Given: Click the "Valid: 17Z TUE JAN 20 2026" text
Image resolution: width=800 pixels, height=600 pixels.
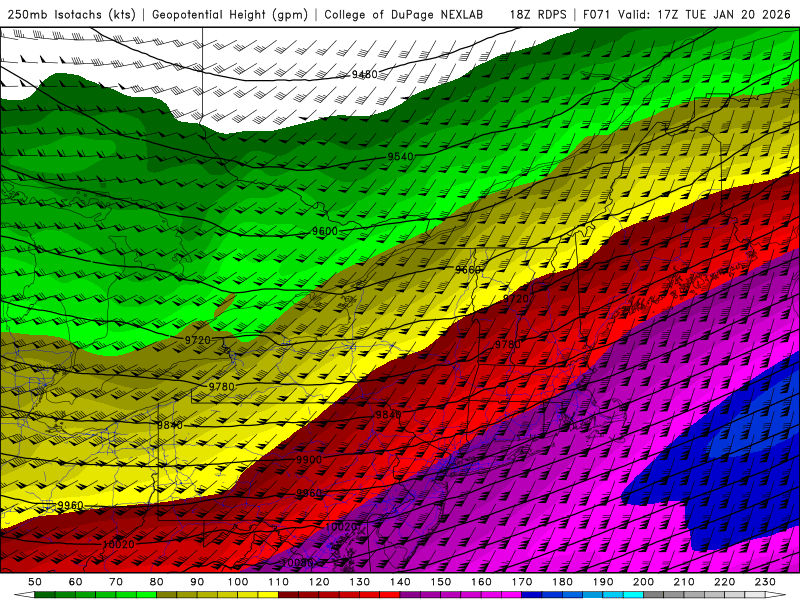Looking at the screenshot, I should [x=704, y=14].
